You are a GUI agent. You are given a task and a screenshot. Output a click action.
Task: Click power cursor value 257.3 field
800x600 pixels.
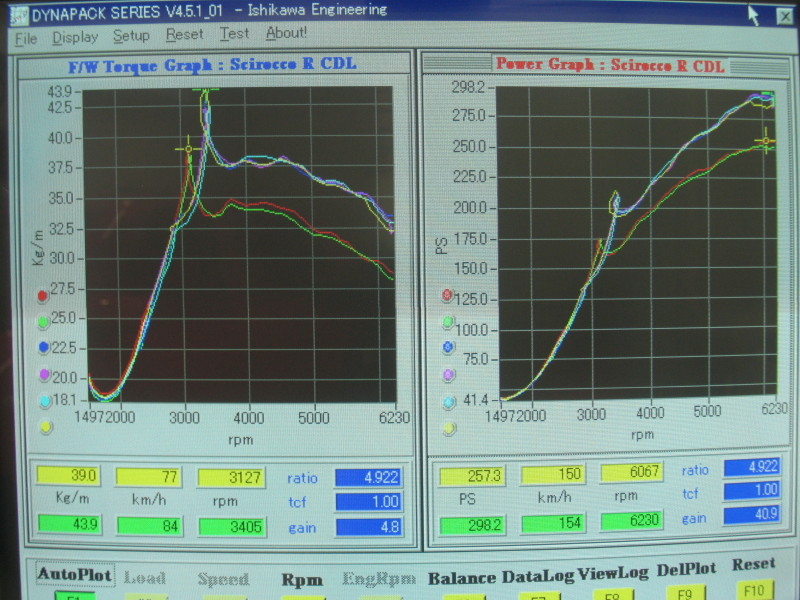pyautogui.click(x=472, y=476)
